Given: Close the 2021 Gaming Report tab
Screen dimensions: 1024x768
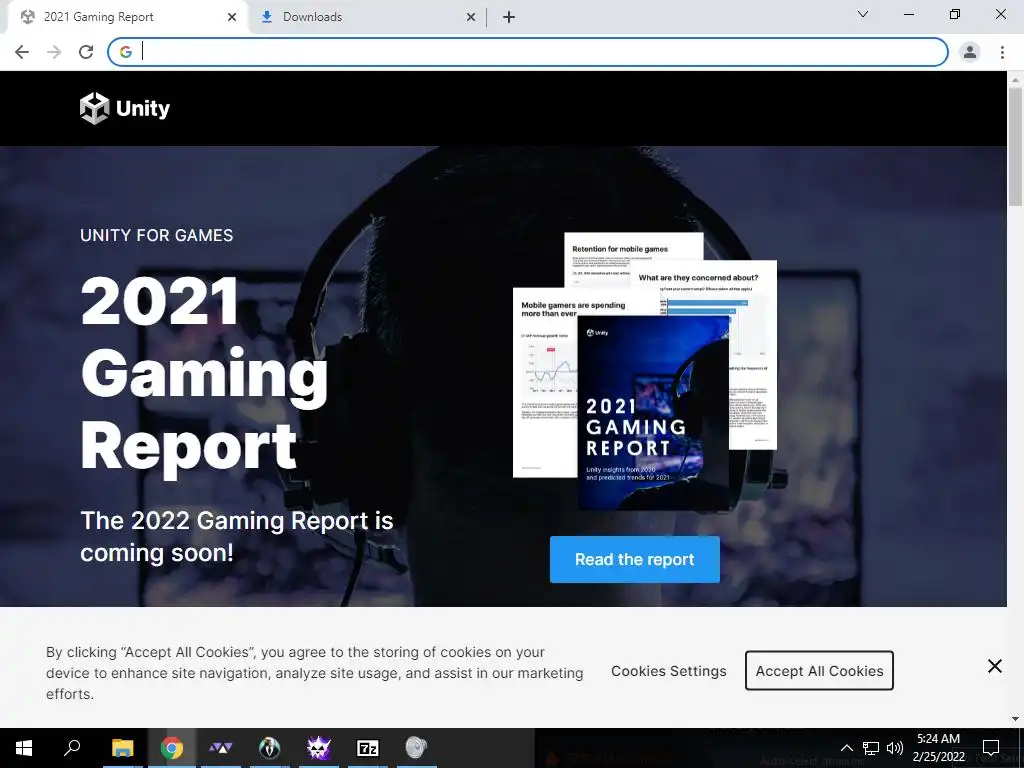Looking at the screenshot, I should pos(232,17).
